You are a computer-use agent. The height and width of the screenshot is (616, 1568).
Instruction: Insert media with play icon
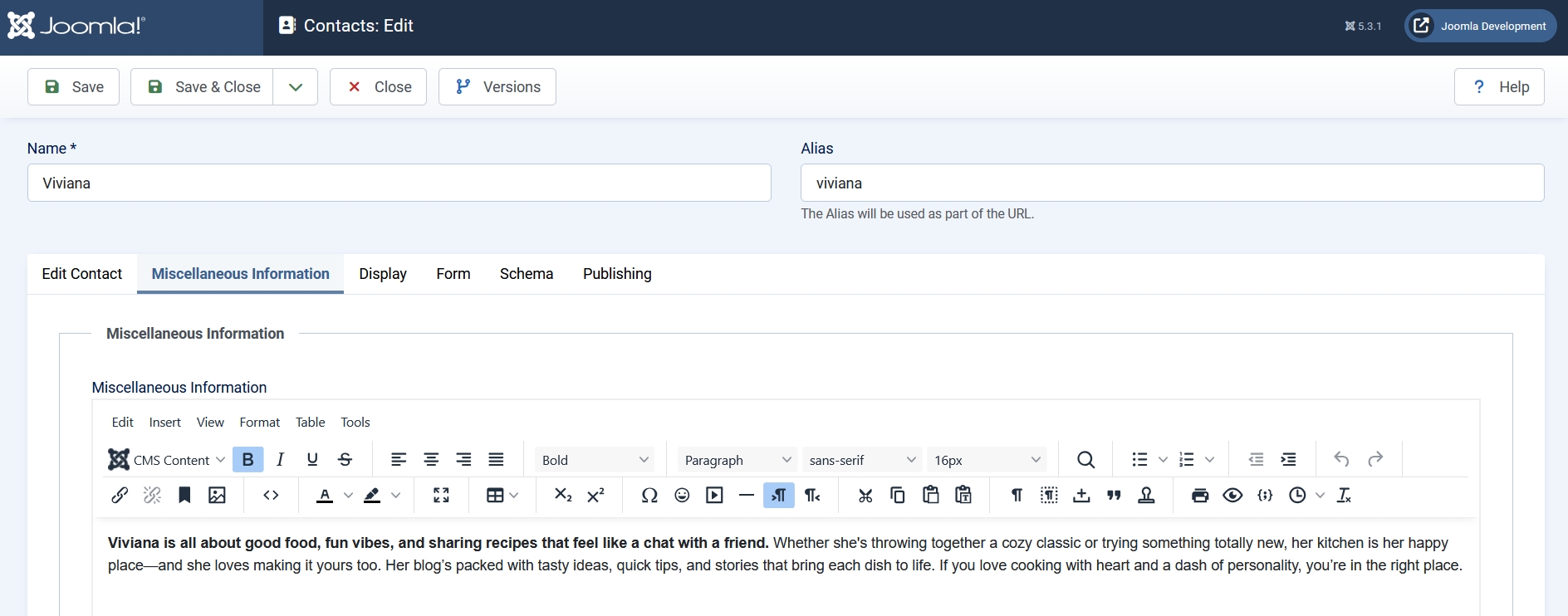coord(714,495)
